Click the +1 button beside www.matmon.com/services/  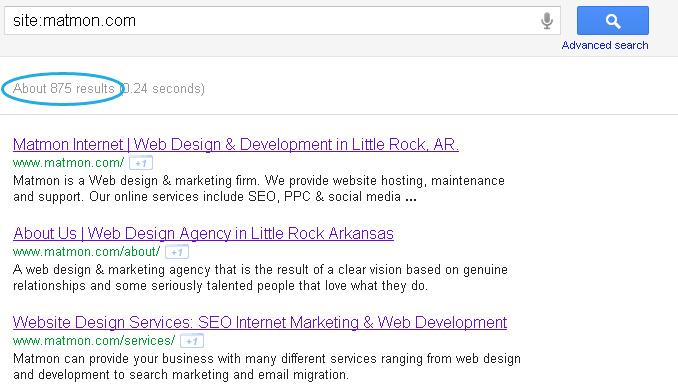point(192,341)
